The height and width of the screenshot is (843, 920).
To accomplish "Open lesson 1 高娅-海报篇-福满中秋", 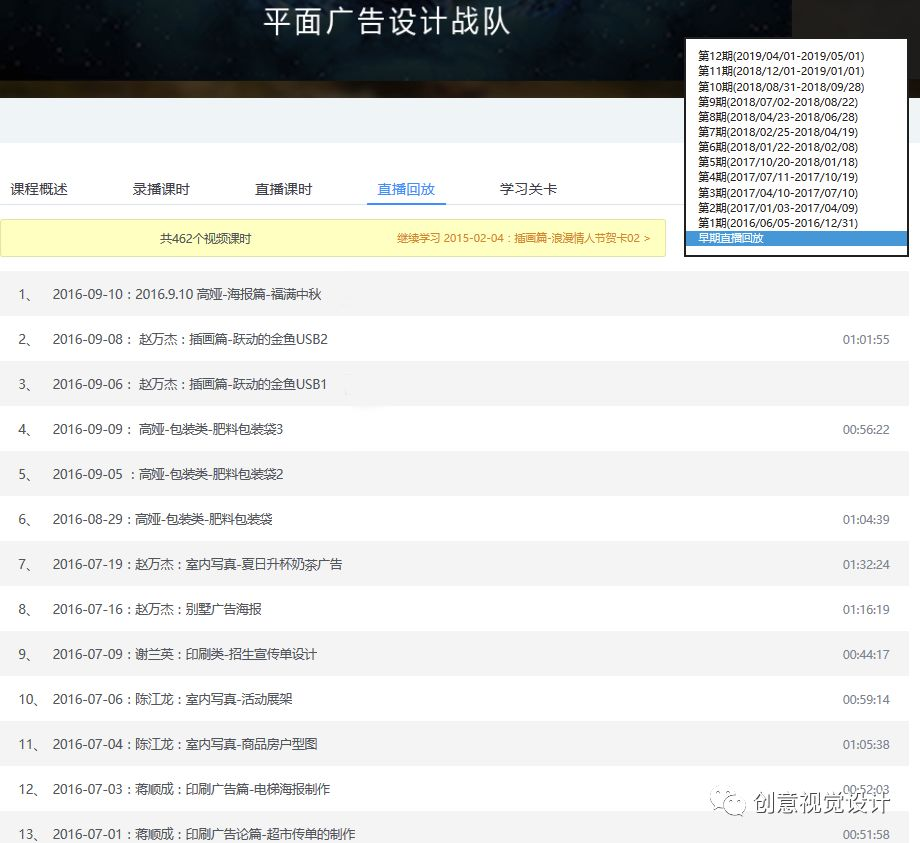I will [x=454, y=294].
